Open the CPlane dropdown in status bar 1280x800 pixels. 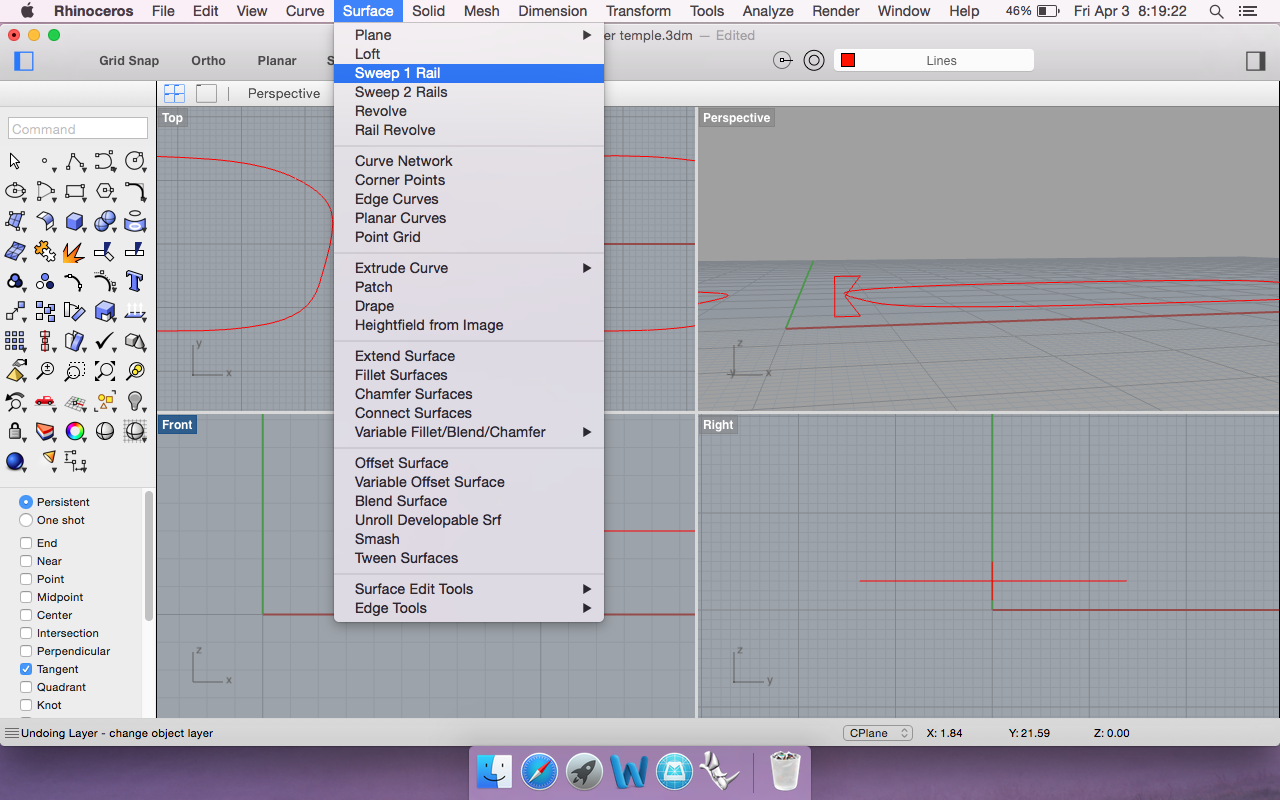(877, 733)
